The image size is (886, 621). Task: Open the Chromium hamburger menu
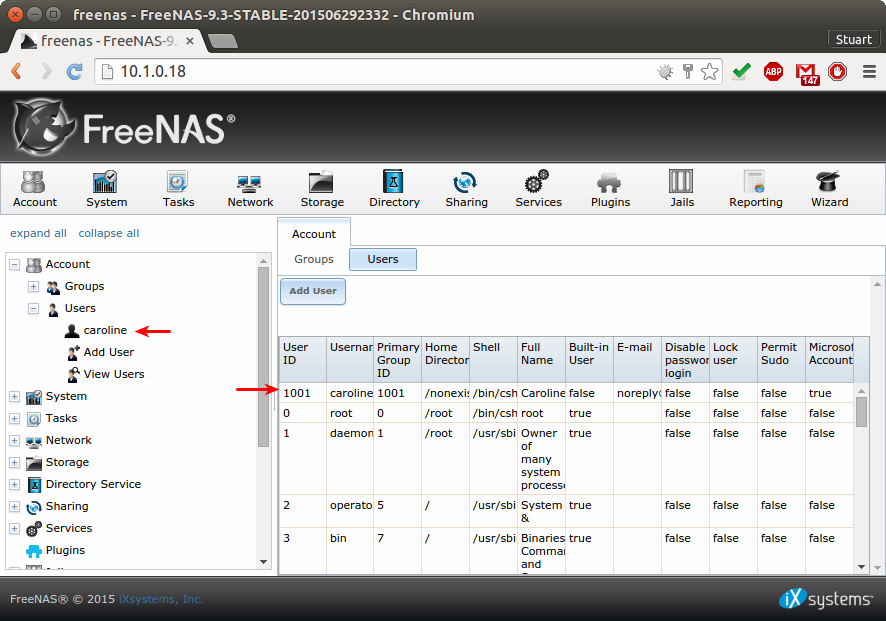[x=869, y=72]
